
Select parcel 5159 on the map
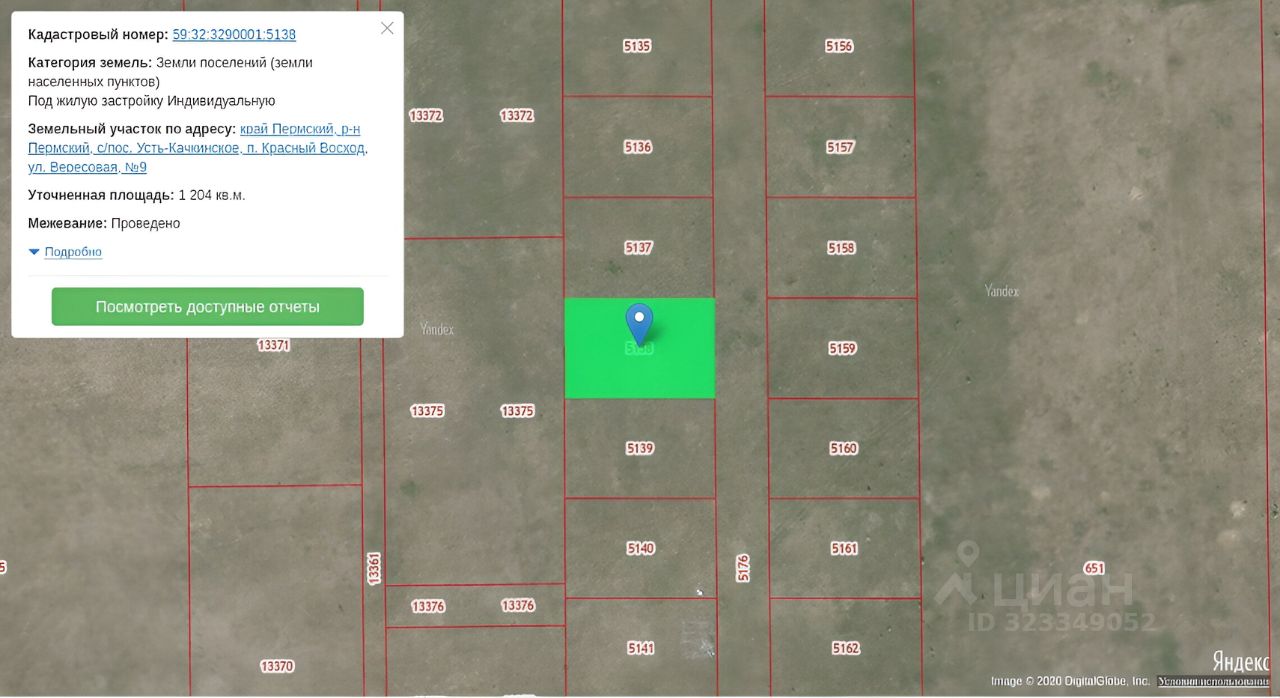click(842, 348)
